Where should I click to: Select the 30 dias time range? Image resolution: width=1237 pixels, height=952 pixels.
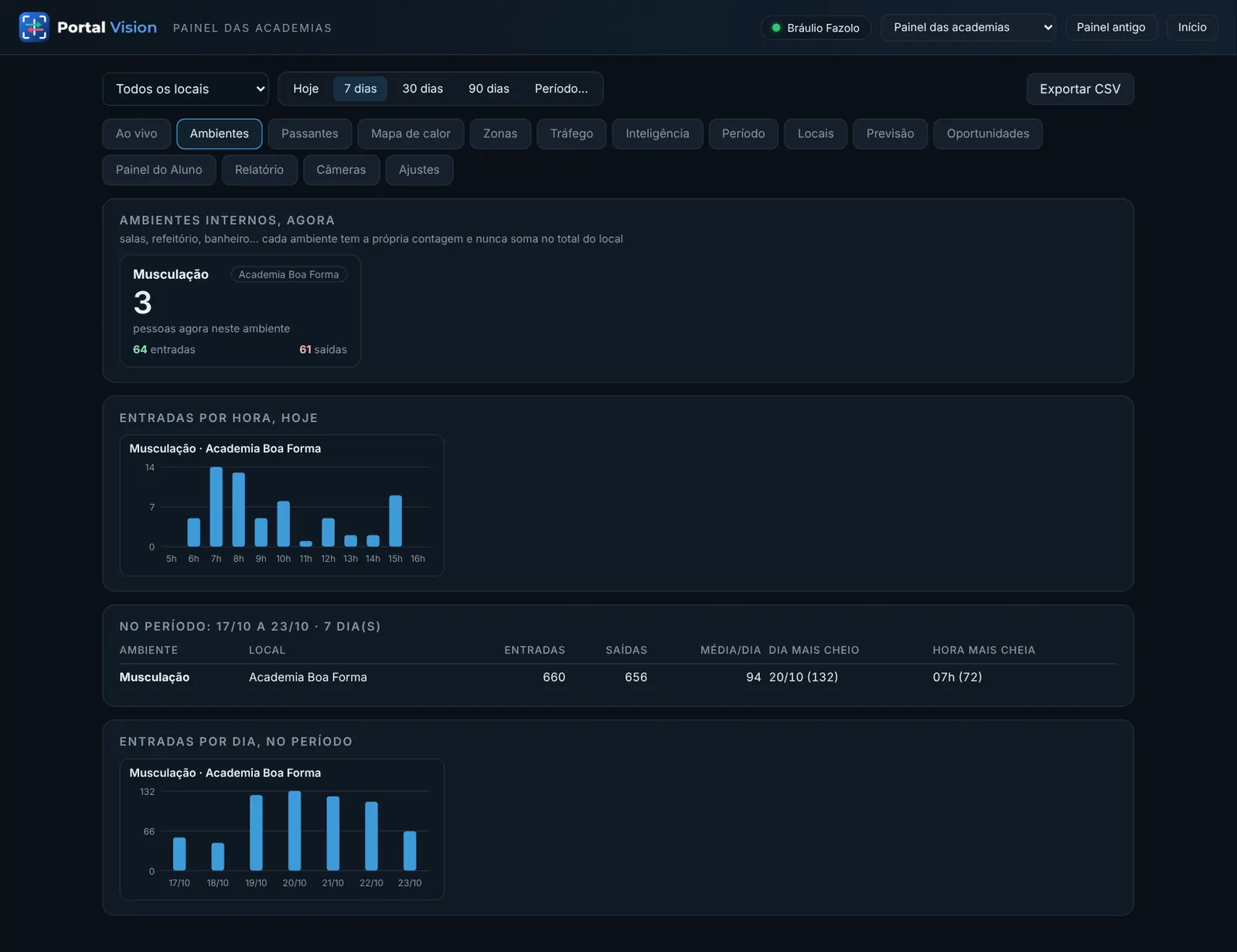click(422, 89)
